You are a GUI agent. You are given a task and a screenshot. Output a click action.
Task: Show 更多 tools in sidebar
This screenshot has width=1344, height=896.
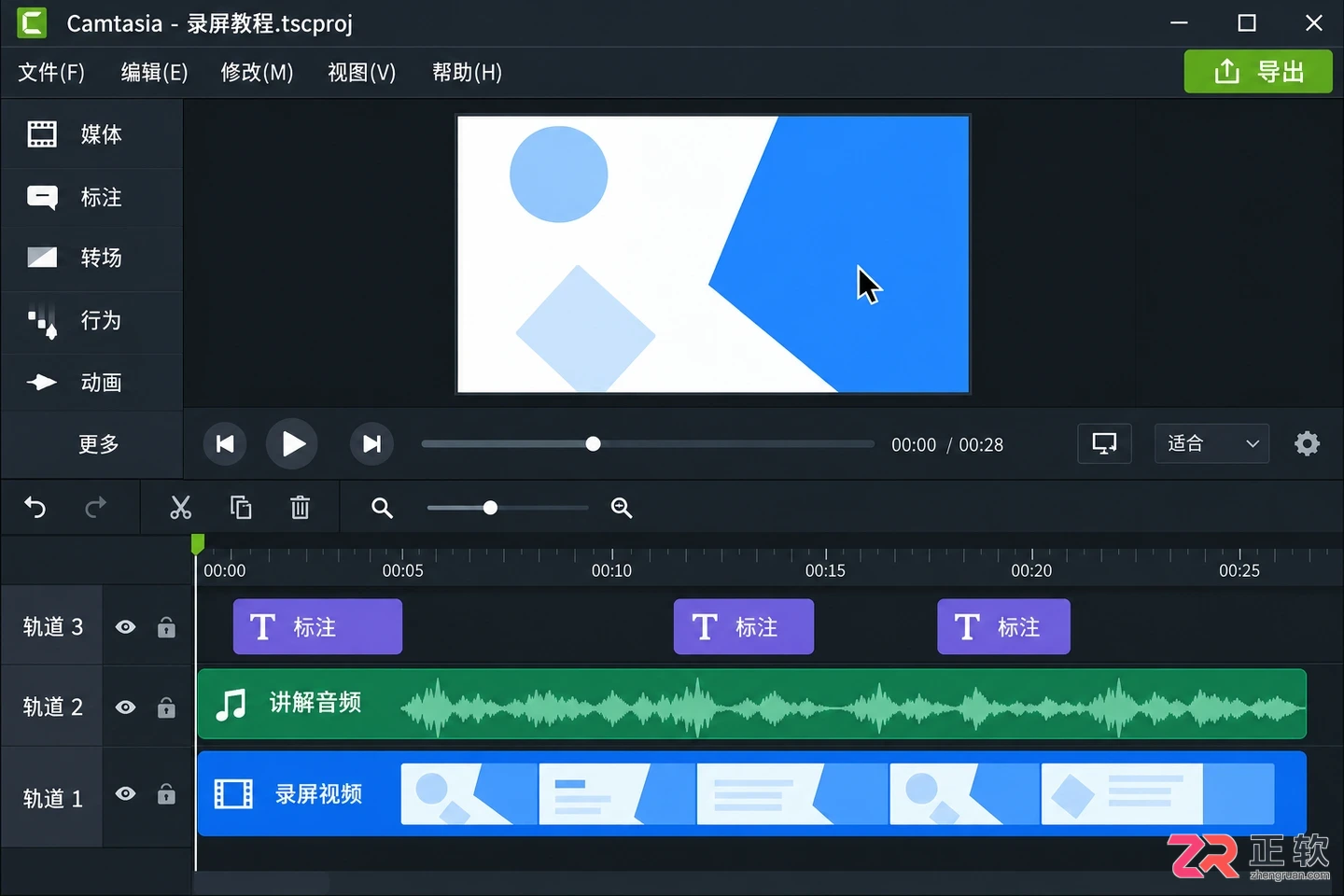91,444
